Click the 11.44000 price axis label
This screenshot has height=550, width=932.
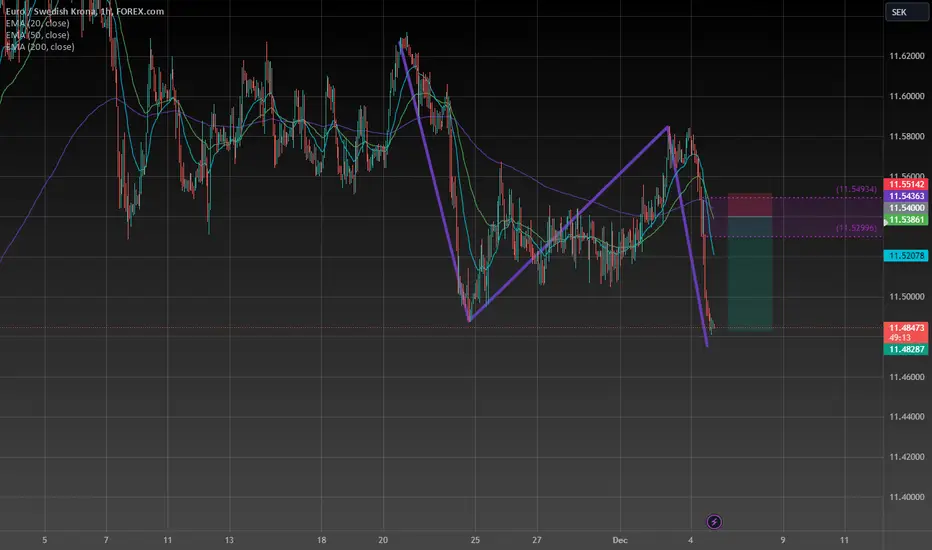coord(906,416)
